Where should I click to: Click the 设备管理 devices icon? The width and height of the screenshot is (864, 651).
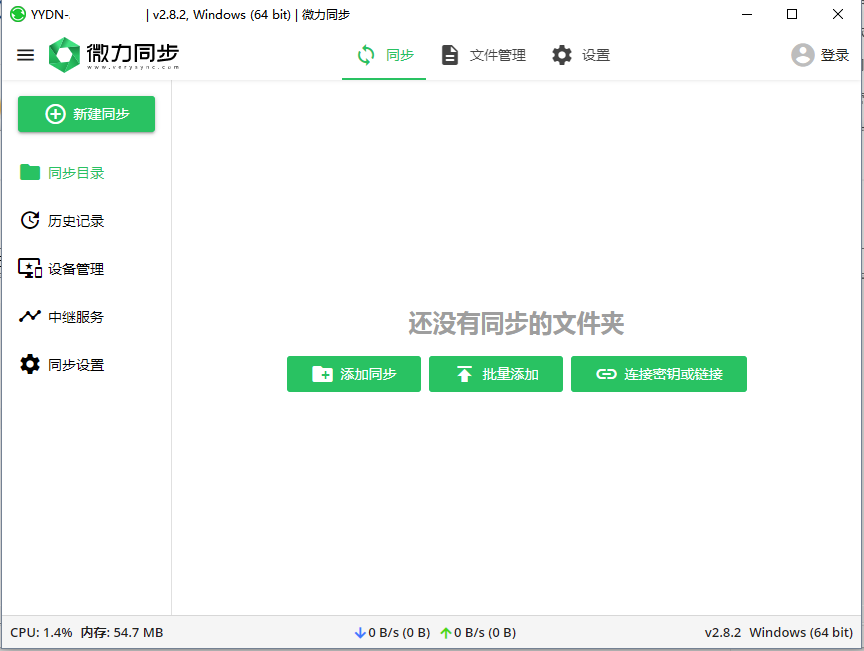[30, 268]
